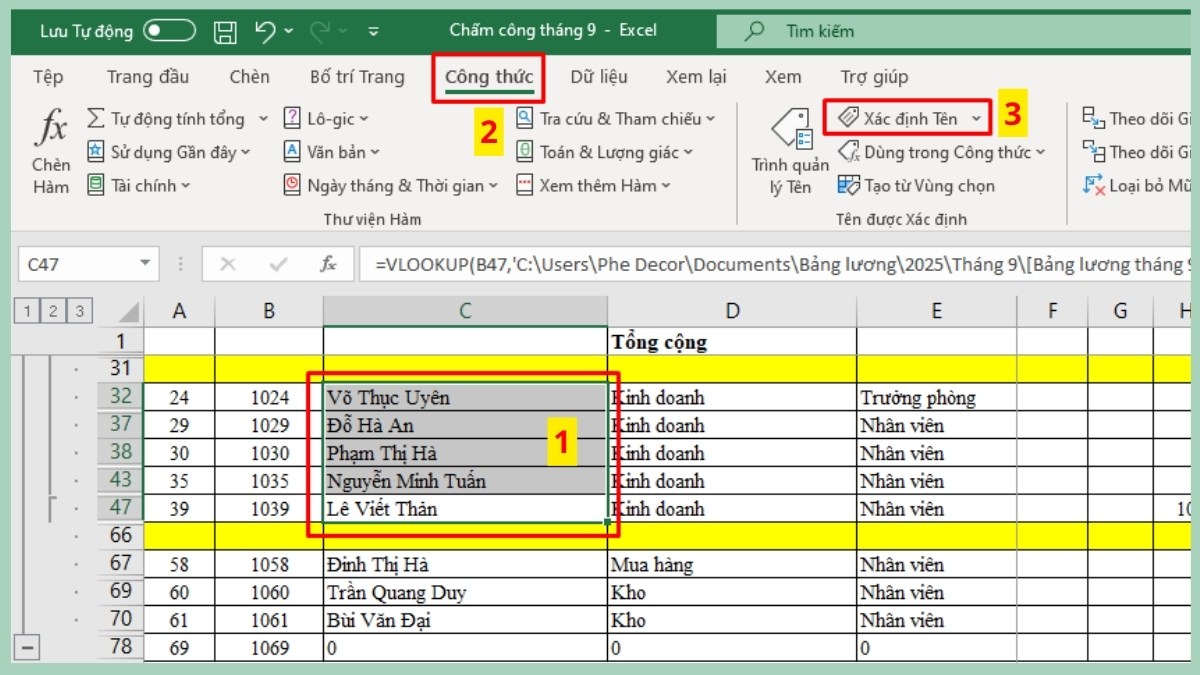The image size is (1200, 675).
Task: Open Tra cứu & Tham chiếu functions
Action: [613, 118]
